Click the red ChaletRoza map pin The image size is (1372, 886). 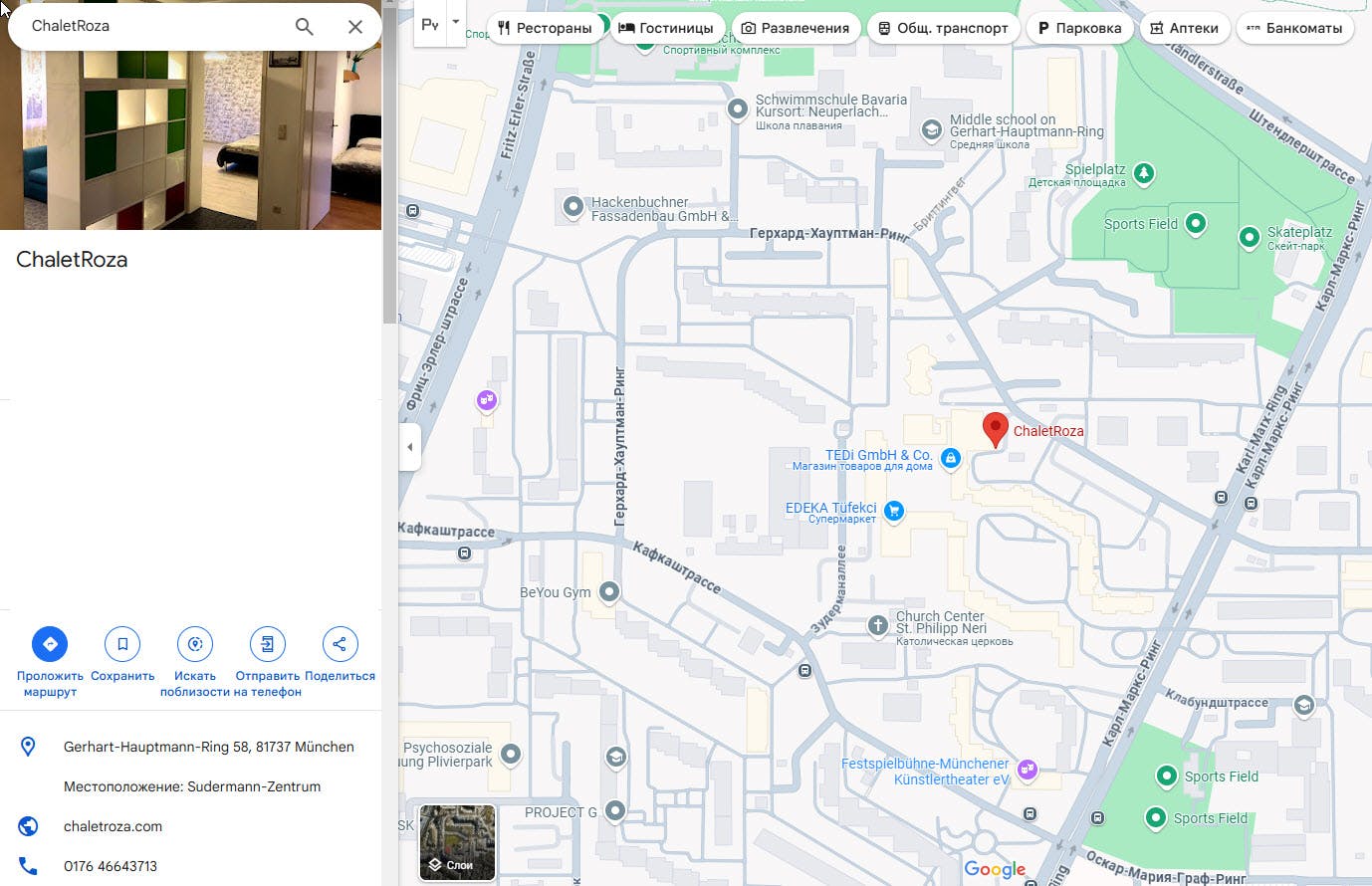pyautogui.click(x=995, y=429)
